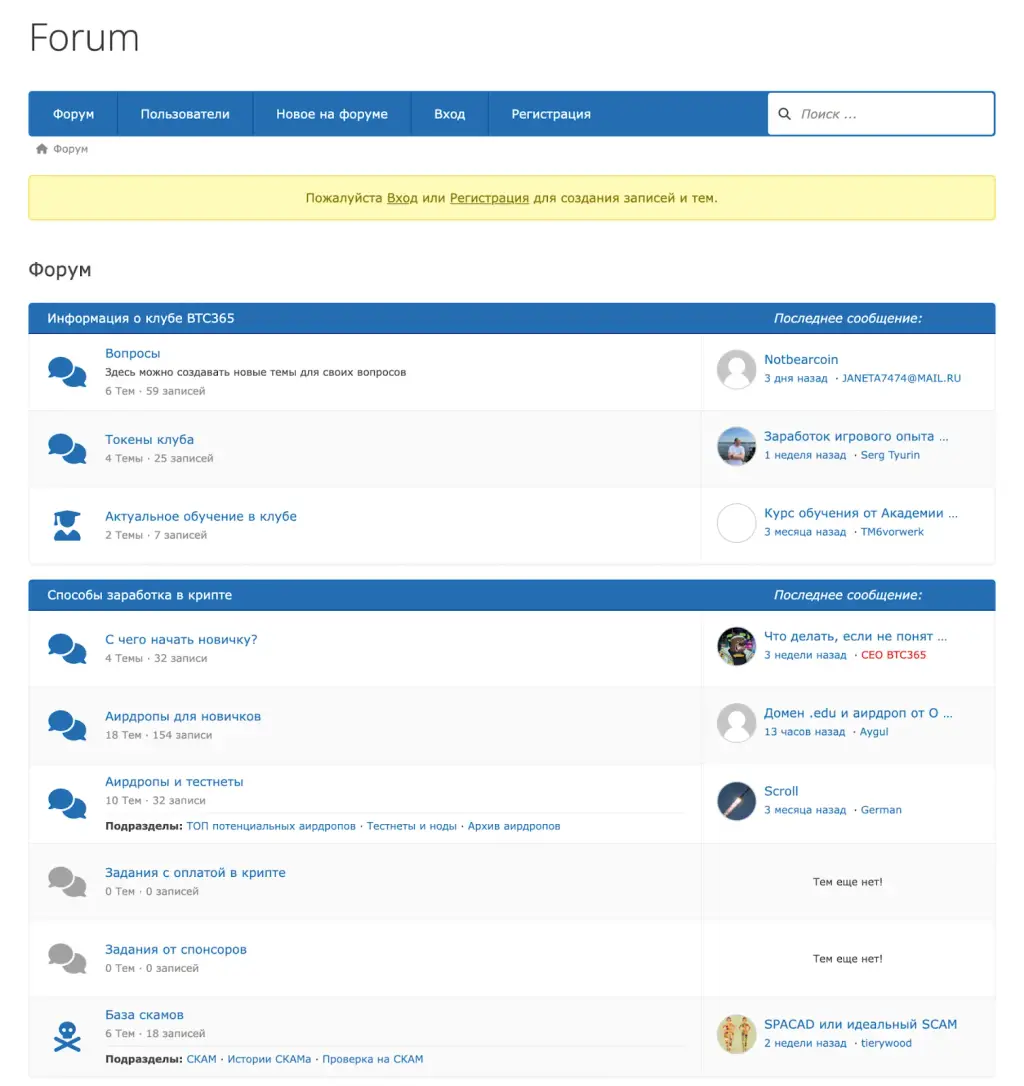Click the Форум breadcrumb link

click(71, 149)
